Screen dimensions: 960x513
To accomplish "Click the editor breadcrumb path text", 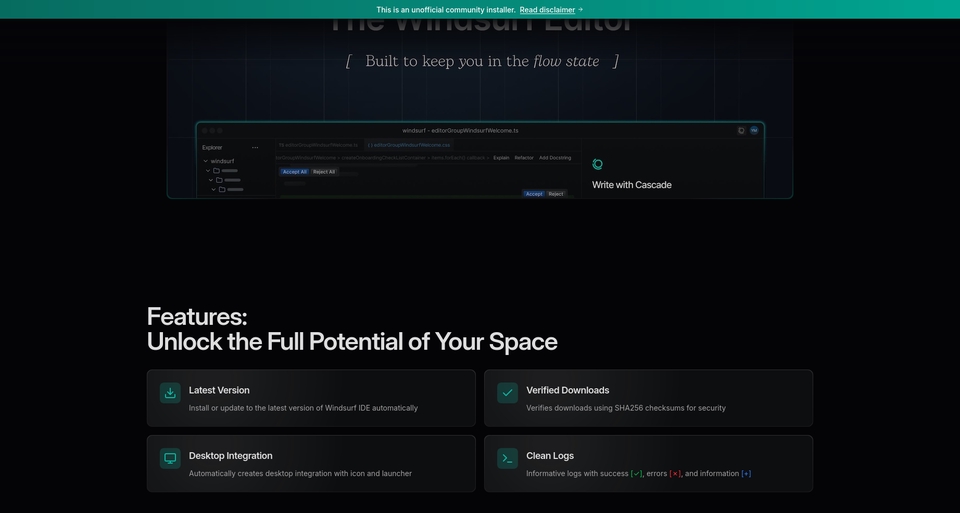I will click(x=382, y=158).
